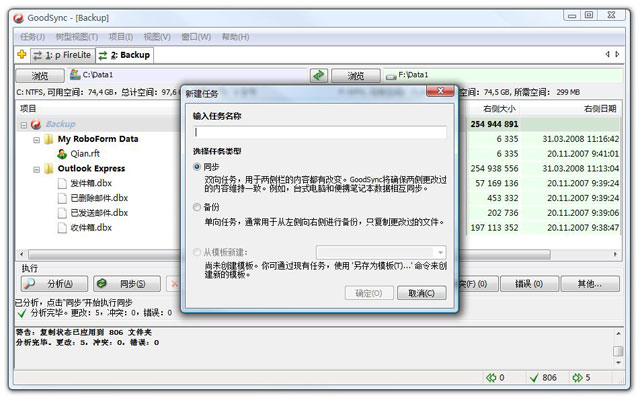Click the left 浏览 browse button
Viewport: 640px width, 400px height.
click(39, 75)
